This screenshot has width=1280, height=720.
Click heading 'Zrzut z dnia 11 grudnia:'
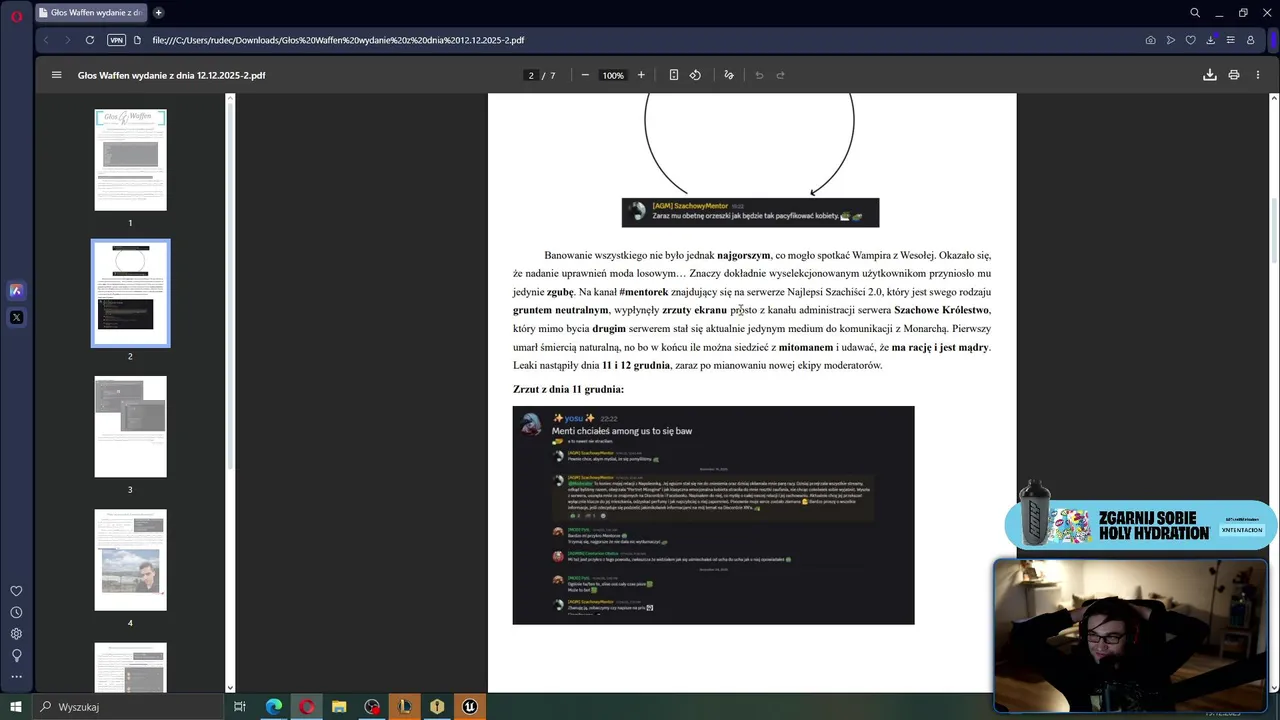click(x=568, y=389)
